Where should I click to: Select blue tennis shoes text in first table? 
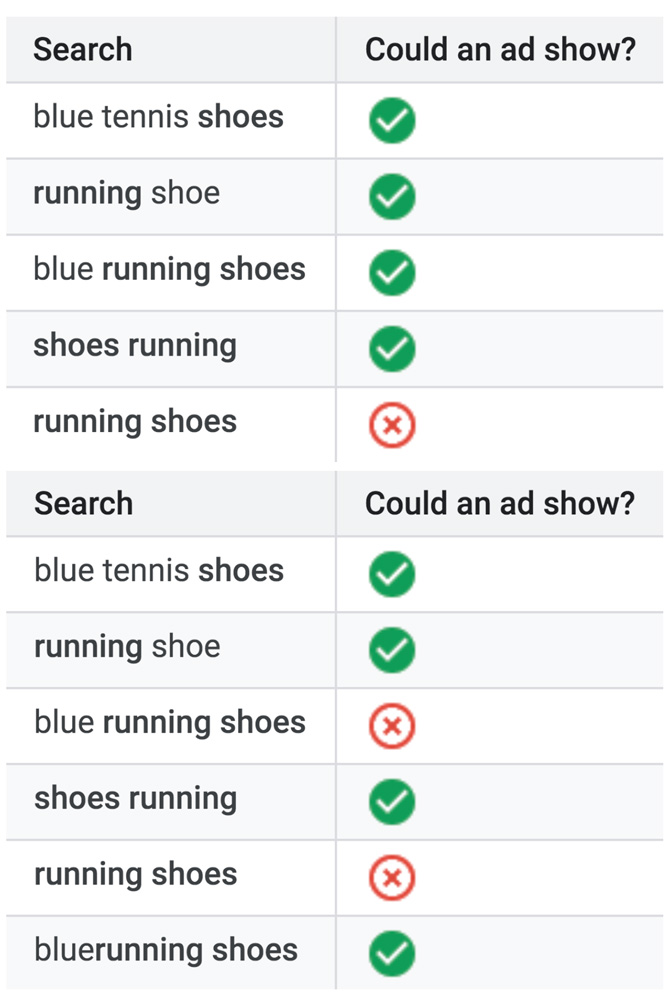tap(158, 117)
